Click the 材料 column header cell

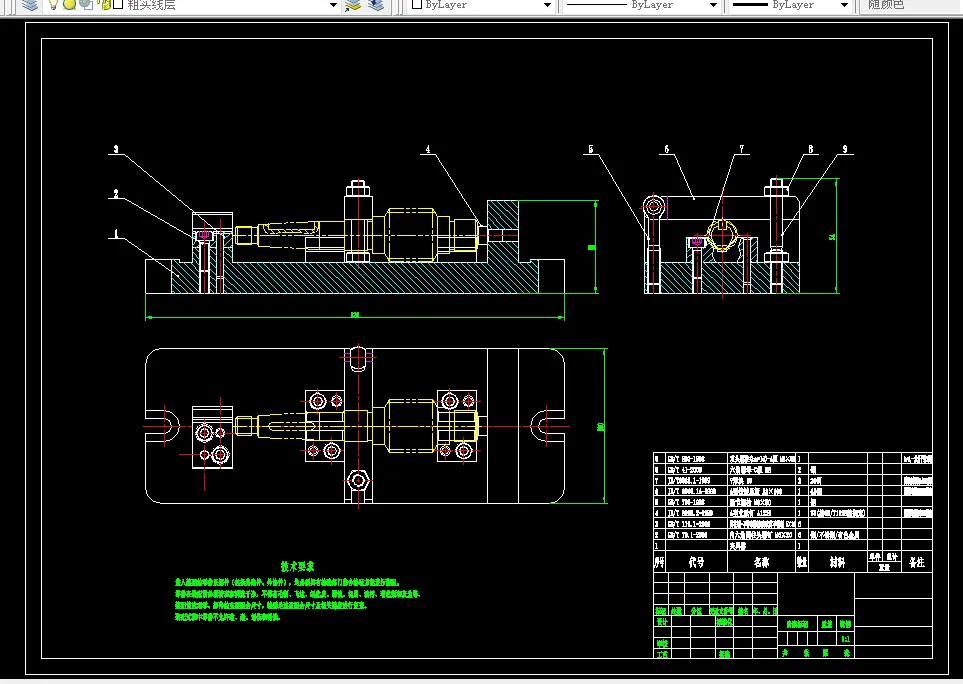click(x=838, y=562)
